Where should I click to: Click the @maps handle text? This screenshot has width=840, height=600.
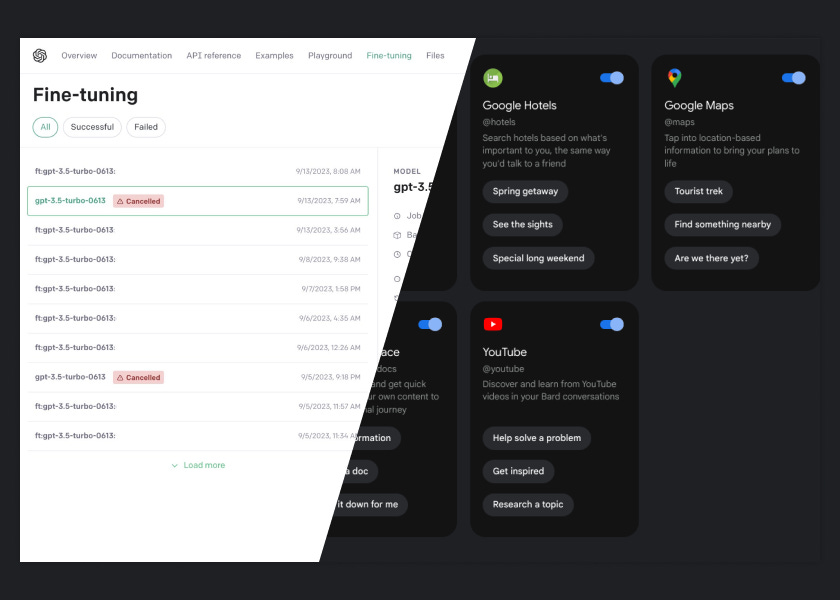point(679,122)
